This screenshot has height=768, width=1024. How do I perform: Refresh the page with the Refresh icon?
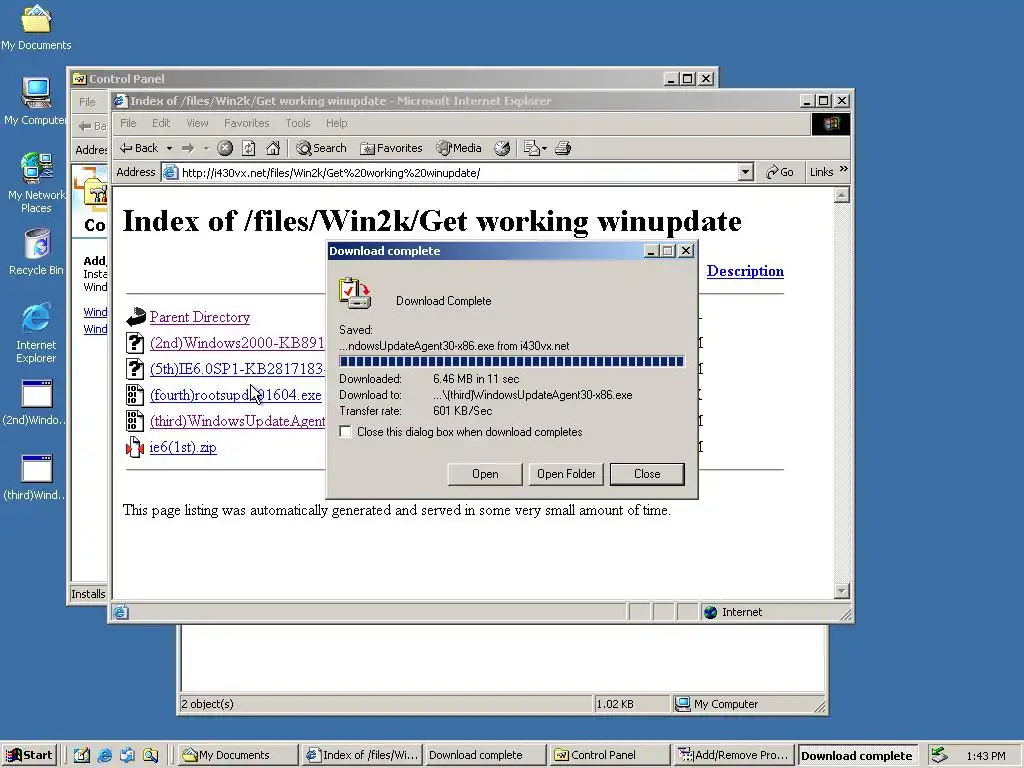click(x=248, y=148)
